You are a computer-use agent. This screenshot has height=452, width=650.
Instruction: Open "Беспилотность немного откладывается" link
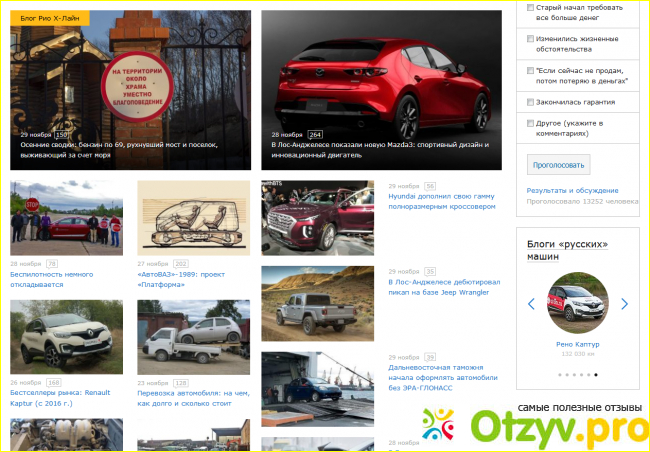coord(51,279)
